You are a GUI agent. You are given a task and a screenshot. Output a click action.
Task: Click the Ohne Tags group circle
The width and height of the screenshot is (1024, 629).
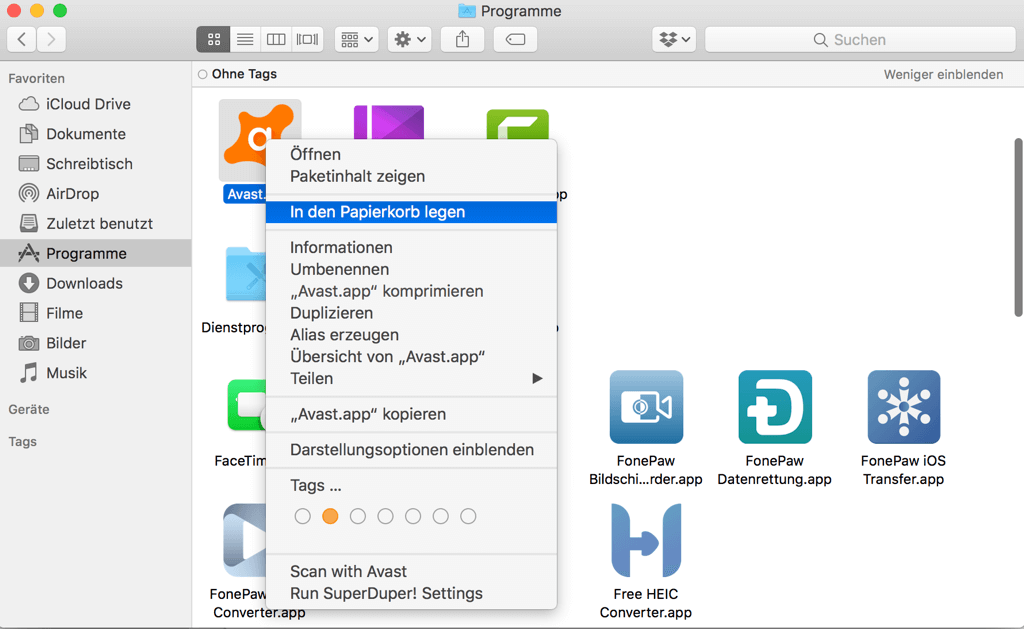coord(202,74)
